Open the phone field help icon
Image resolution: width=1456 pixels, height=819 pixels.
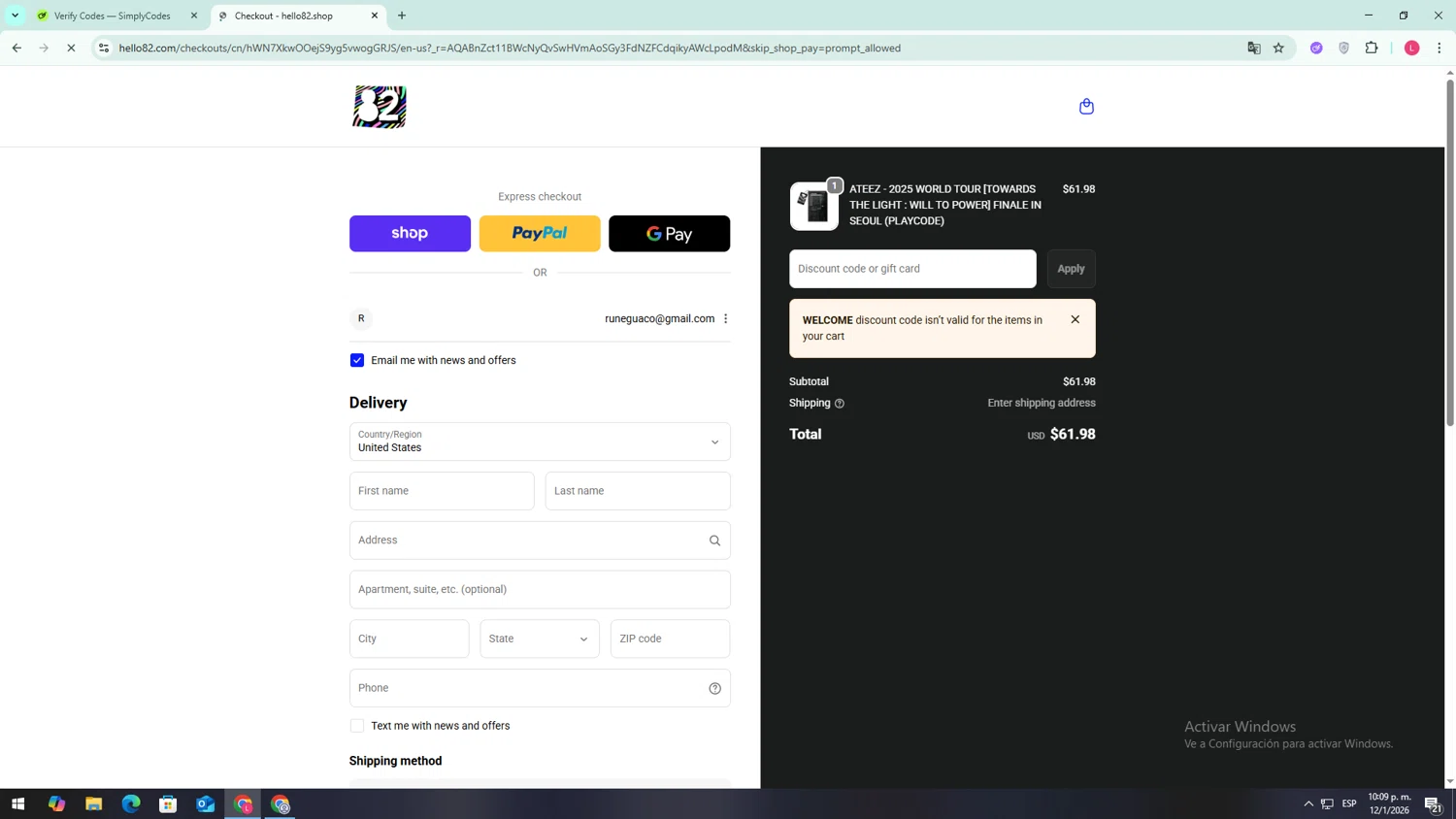click(714, 688)
